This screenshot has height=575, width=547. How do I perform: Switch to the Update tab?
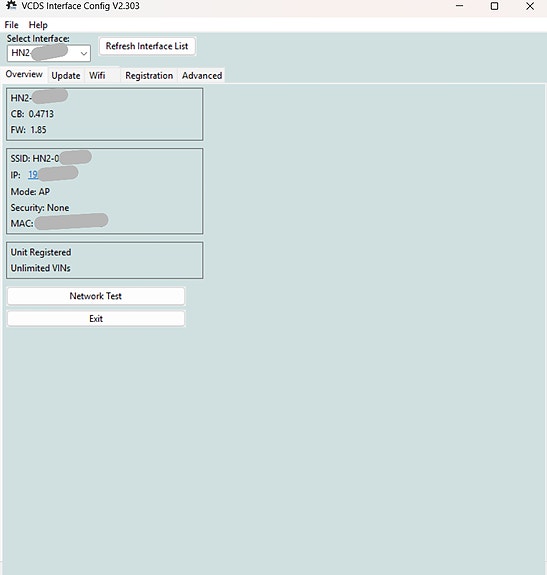(x=66, y=76)
